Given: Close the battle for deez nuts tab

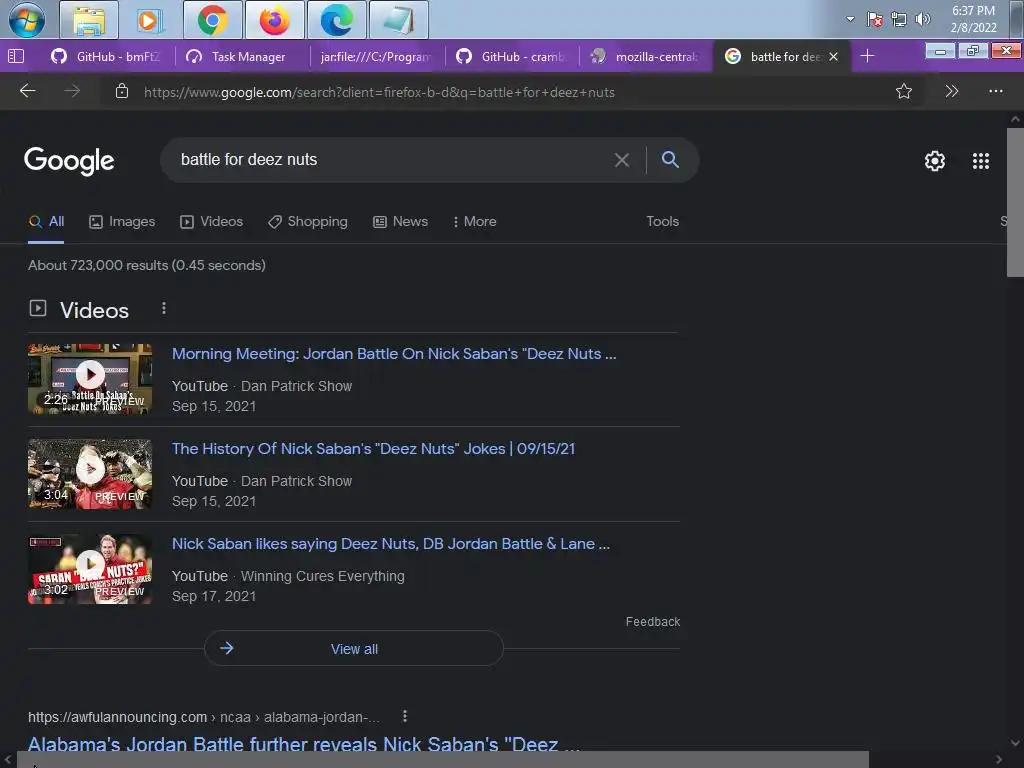Looking at the screenshot, I should click(833, 57).
